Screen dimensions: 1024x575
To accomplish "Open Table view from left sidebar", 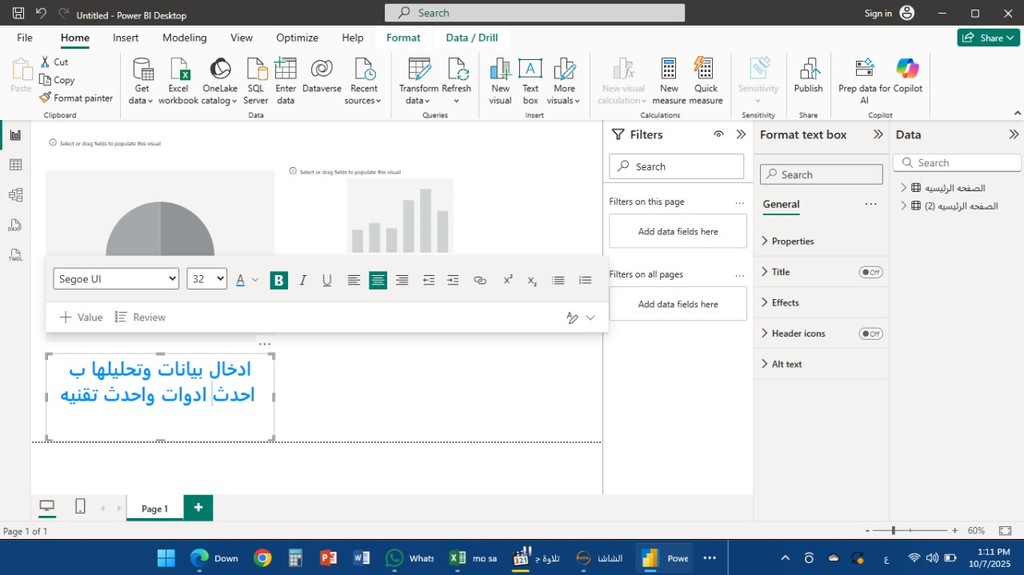I will [15, 165].
